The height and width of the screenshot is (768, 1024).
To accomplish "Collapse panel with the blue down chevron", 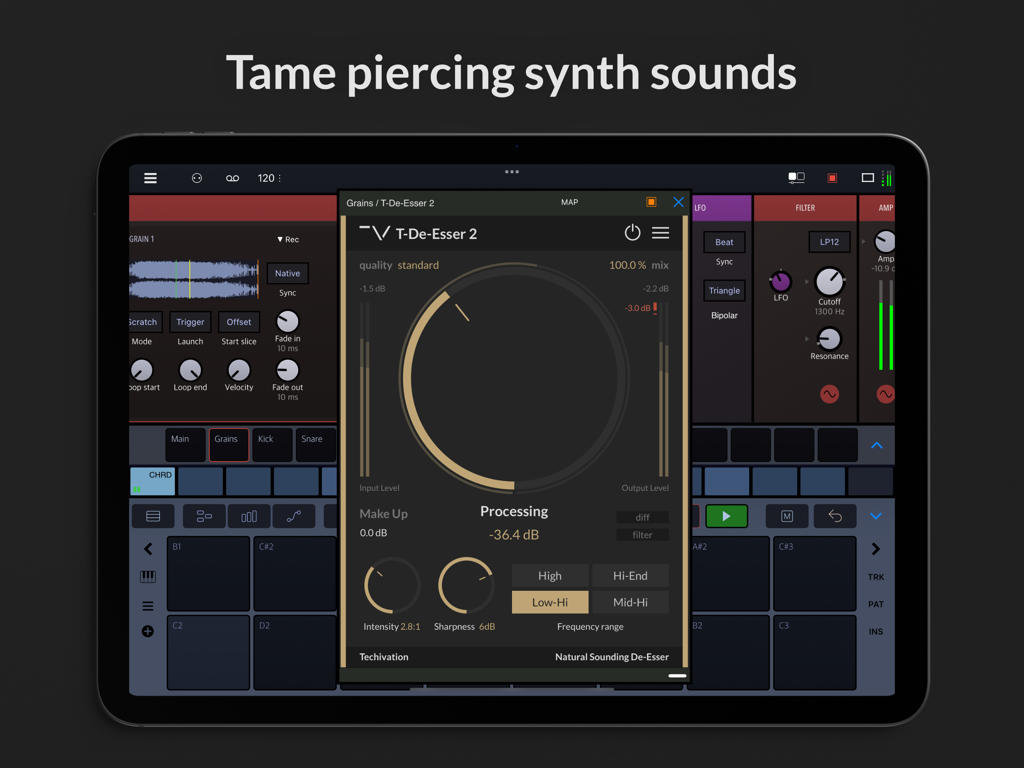I will click(876, 516).
